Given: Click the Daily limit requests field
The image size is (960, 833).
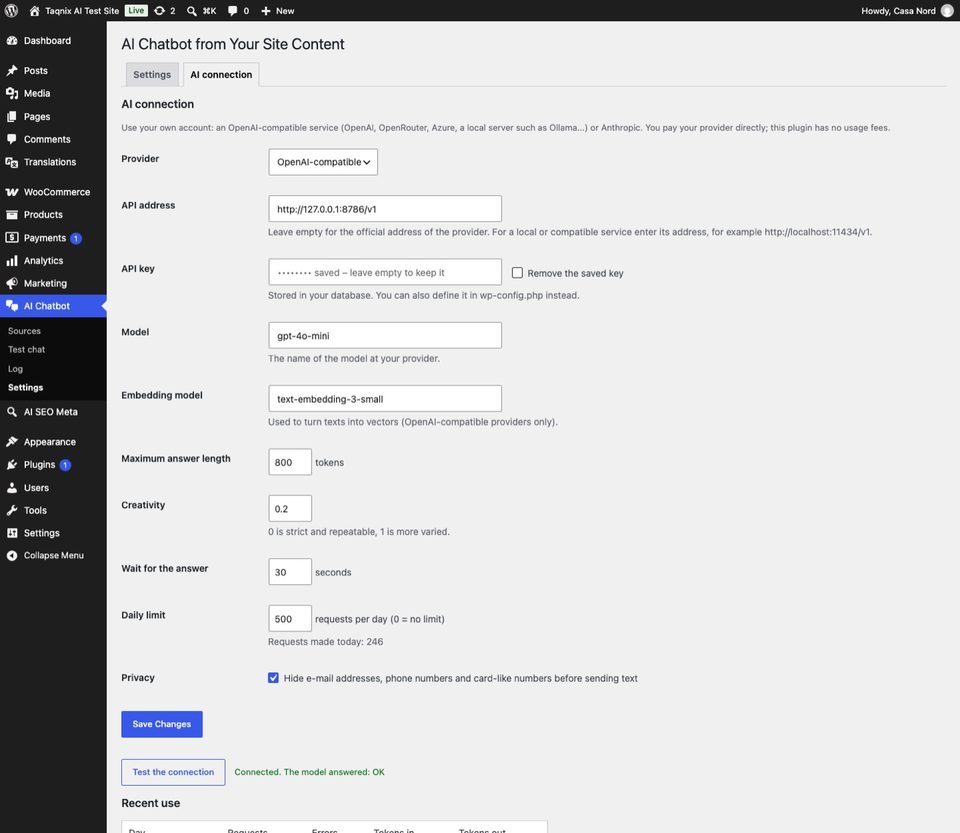Looking at the screenshot, I should [290, 618].
